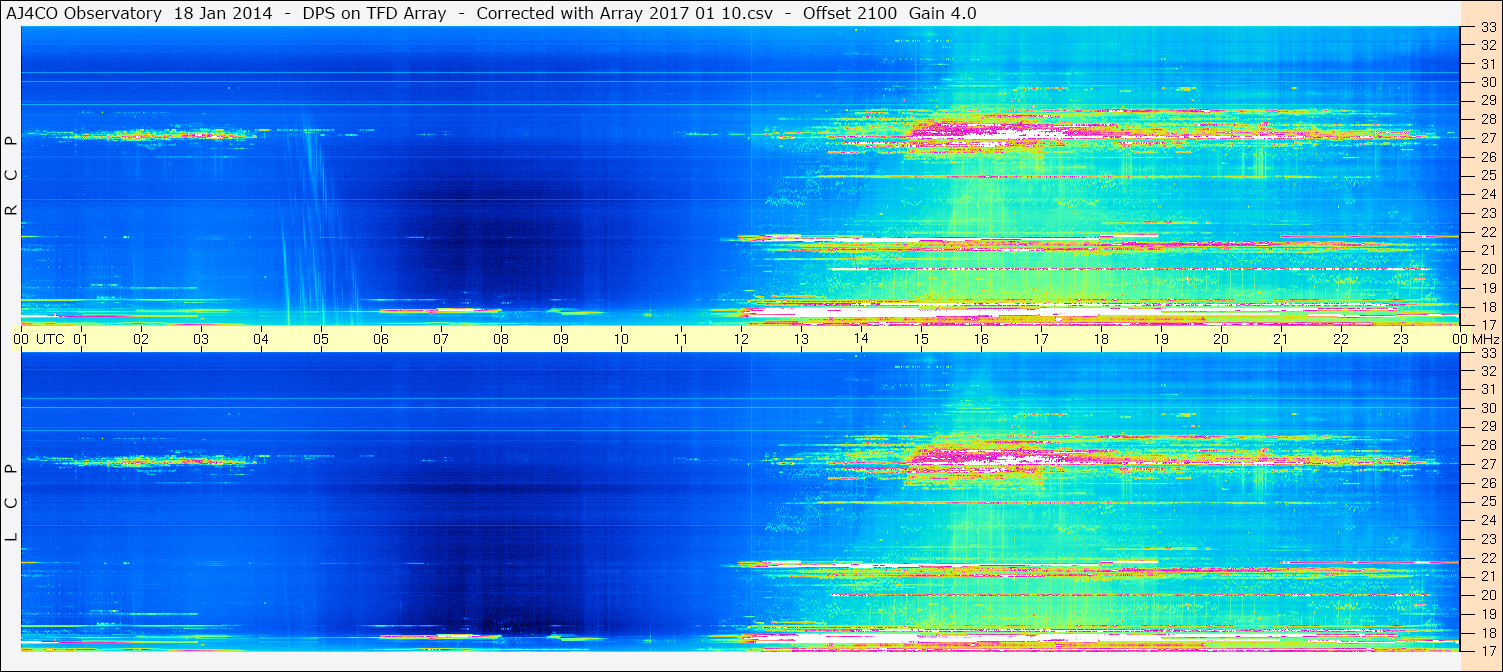Viewport: 1503px width, 672px height.
Task: Click the 24 MHz tick label of the LCP panel
Action: pyautogui.click(x=1488, y=520)
